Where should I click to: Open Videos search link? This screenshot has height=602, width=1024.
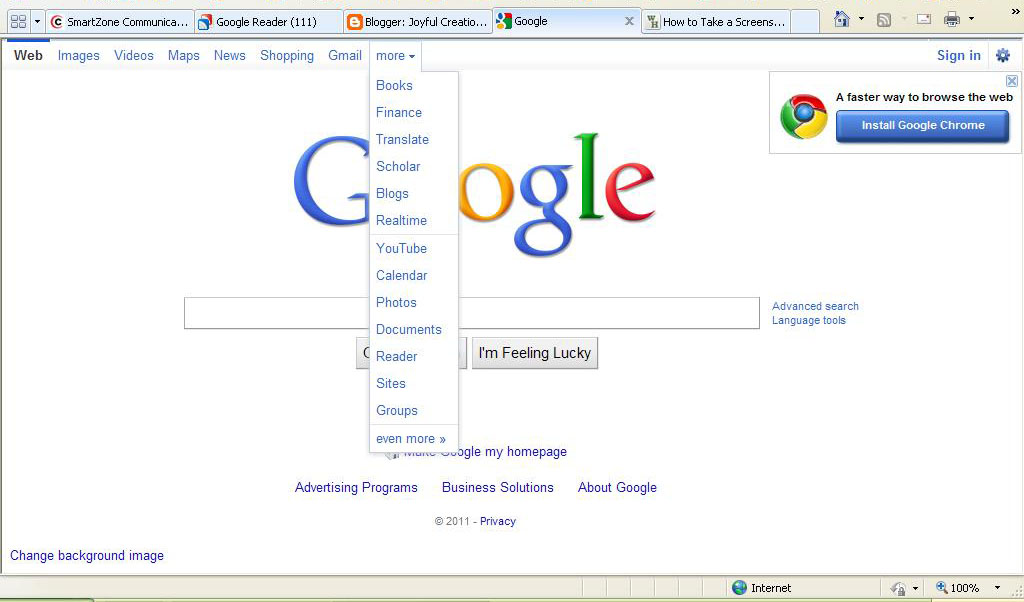pos(134,55)
